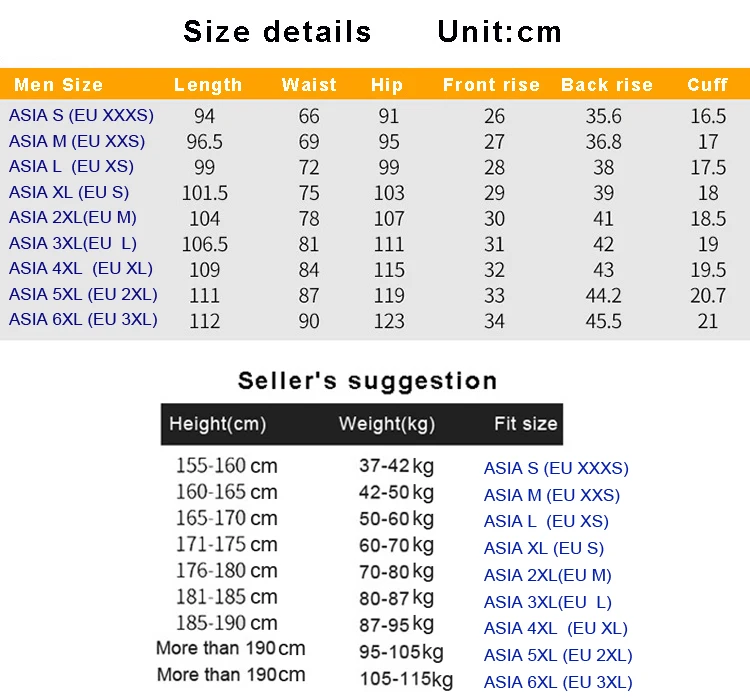Screen dimensions: 750x698
Task: Select the Length column header
Action: pos(208,85)
